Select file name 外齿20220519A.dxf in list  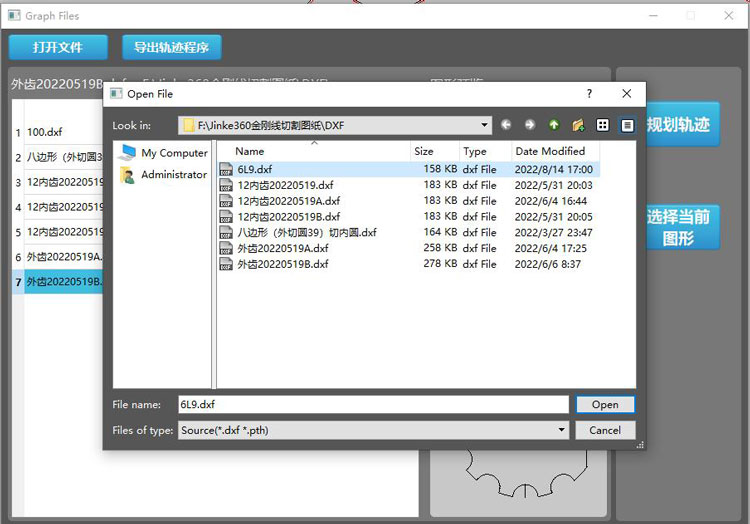(283, 248)
